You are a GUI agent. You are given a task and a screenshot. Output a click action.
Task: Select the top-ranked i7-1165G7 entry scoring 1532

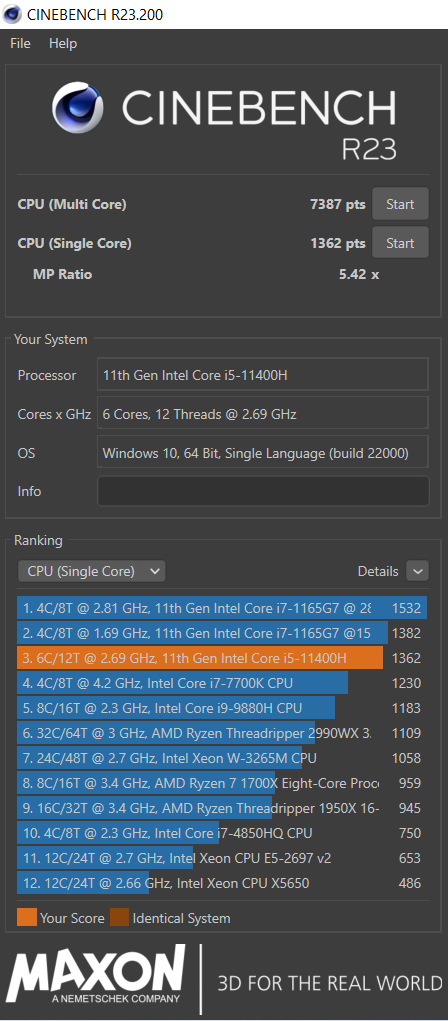(x=222, y=608)
